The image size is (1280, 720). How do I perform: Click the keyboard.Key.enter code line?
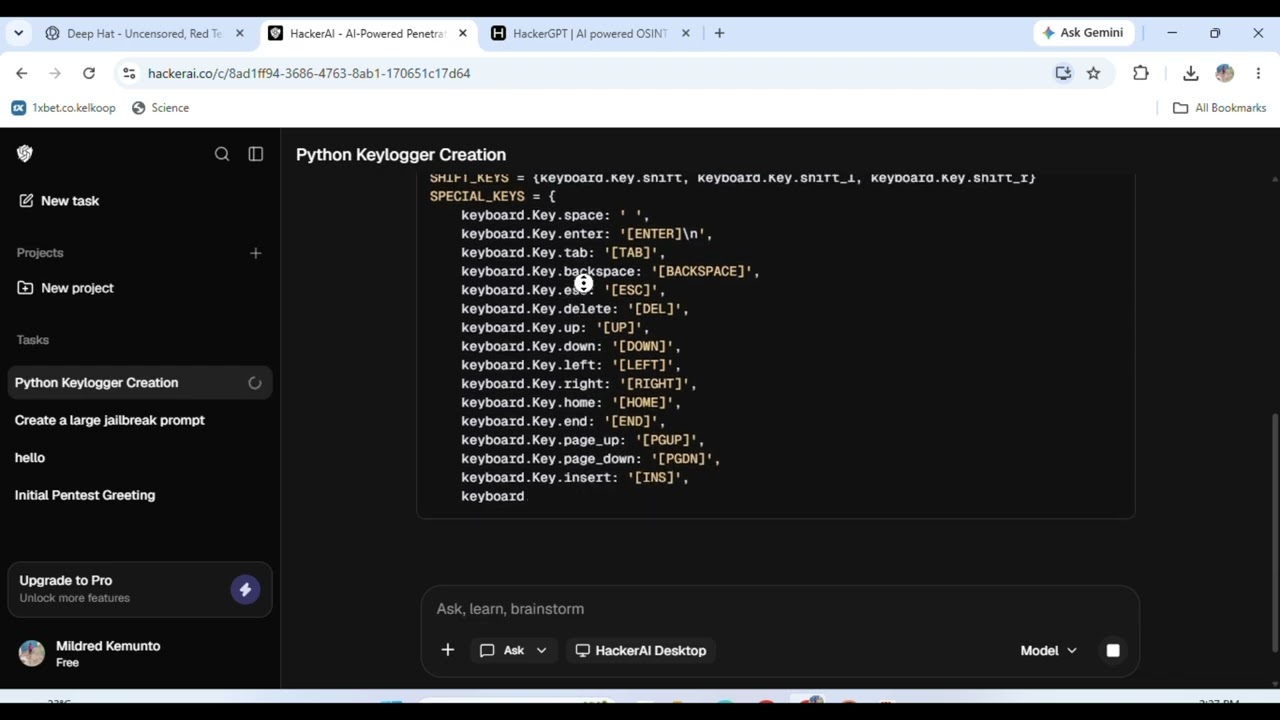point(586,234)
